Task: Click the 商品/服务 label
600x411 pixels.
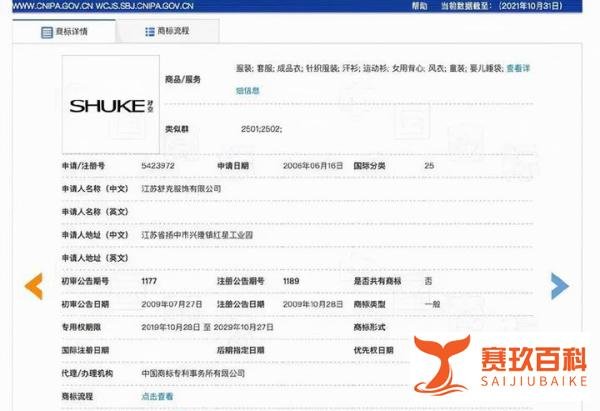Action: (183, 80)
